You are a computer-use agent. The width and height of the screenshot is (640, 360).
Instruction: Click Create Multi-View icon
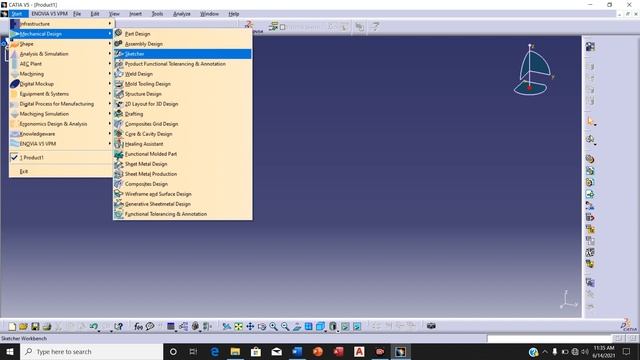[309, 326]
